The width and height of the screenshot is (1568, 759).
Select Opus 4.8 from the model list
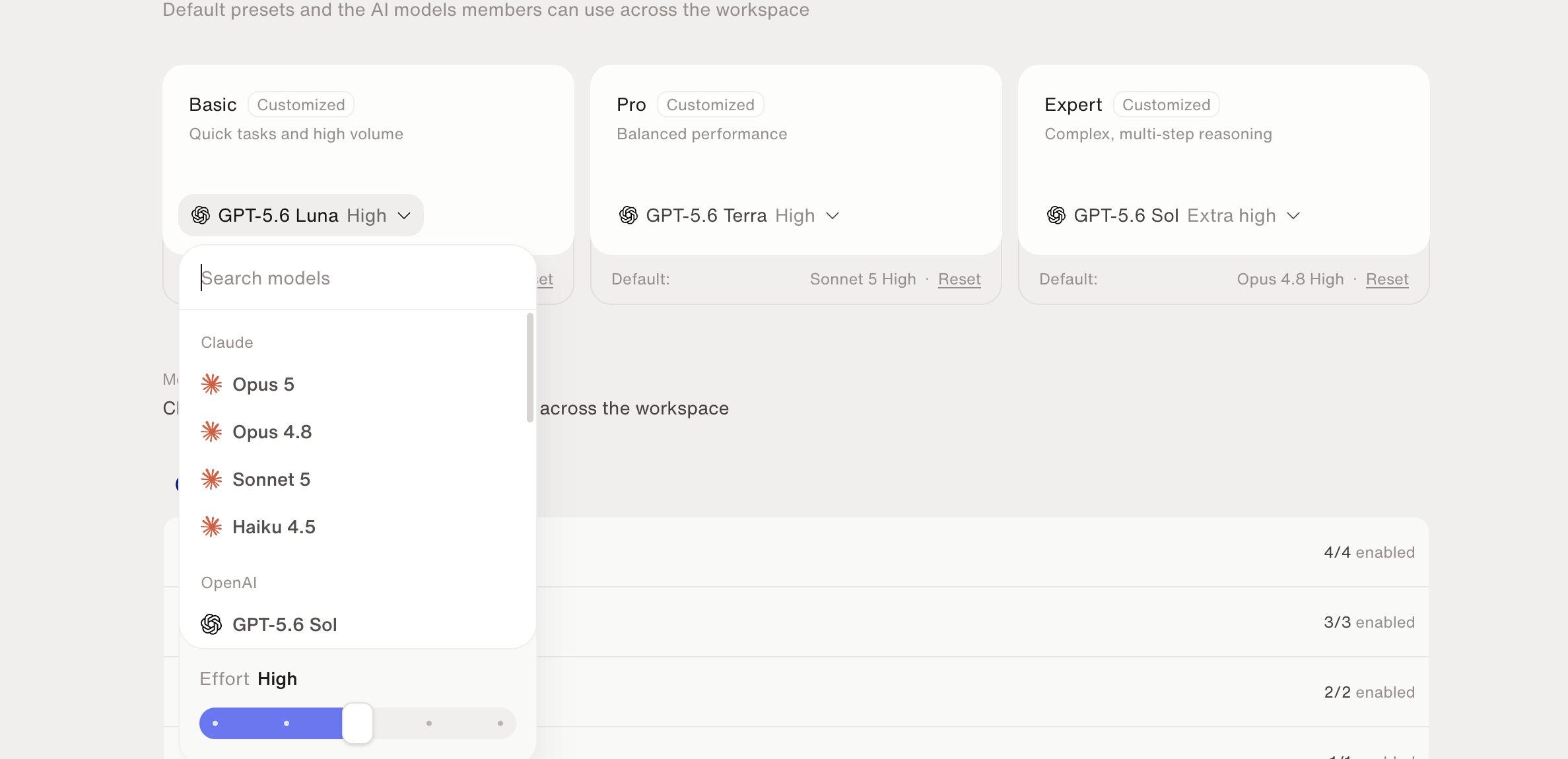(x=357, y=432)
